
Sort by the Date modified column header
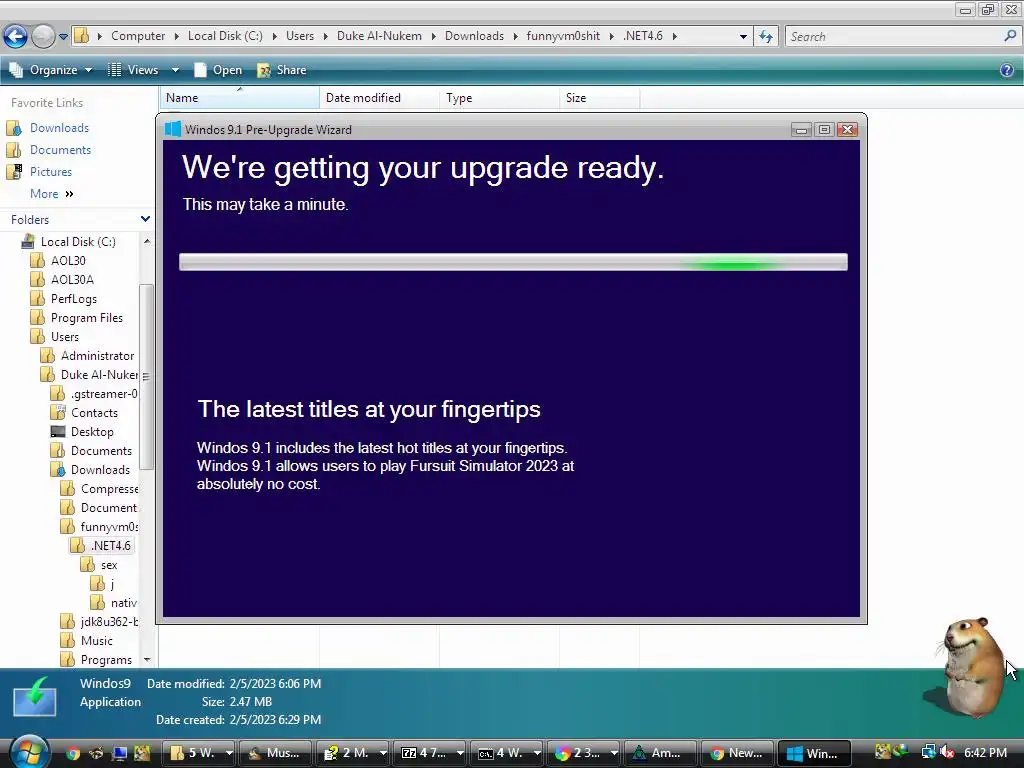[379, 98]
